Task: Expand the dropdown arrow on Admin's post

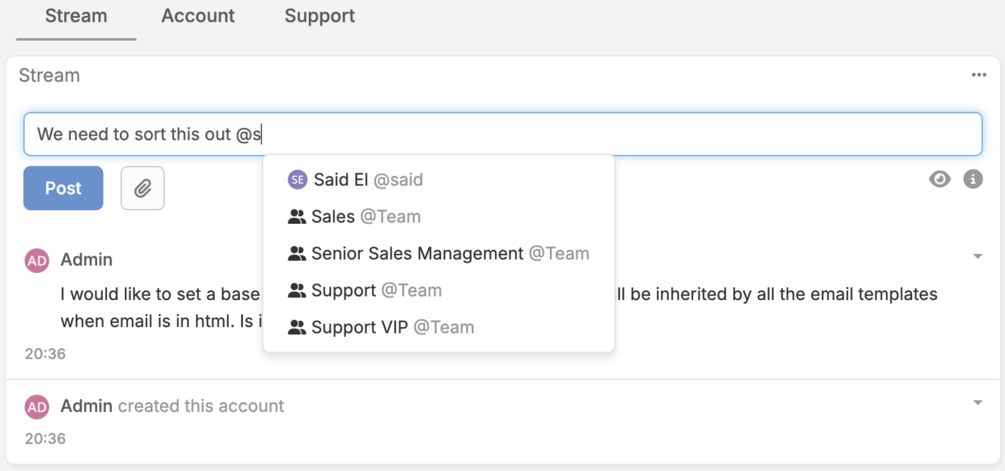Action: click(x=977, y=257)
